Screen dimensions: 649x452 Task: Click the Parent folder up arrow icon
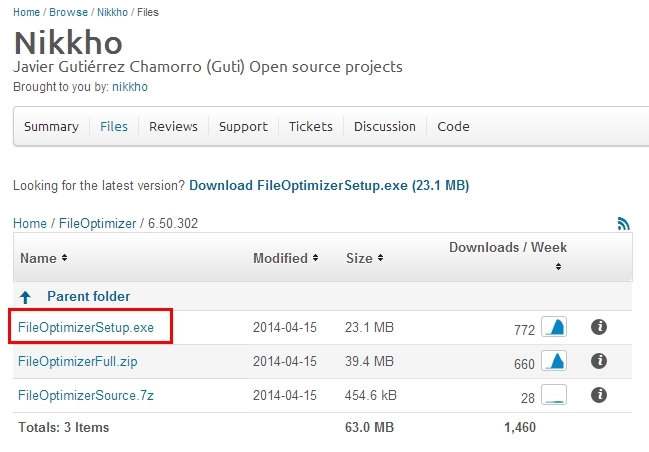(25, 297)
